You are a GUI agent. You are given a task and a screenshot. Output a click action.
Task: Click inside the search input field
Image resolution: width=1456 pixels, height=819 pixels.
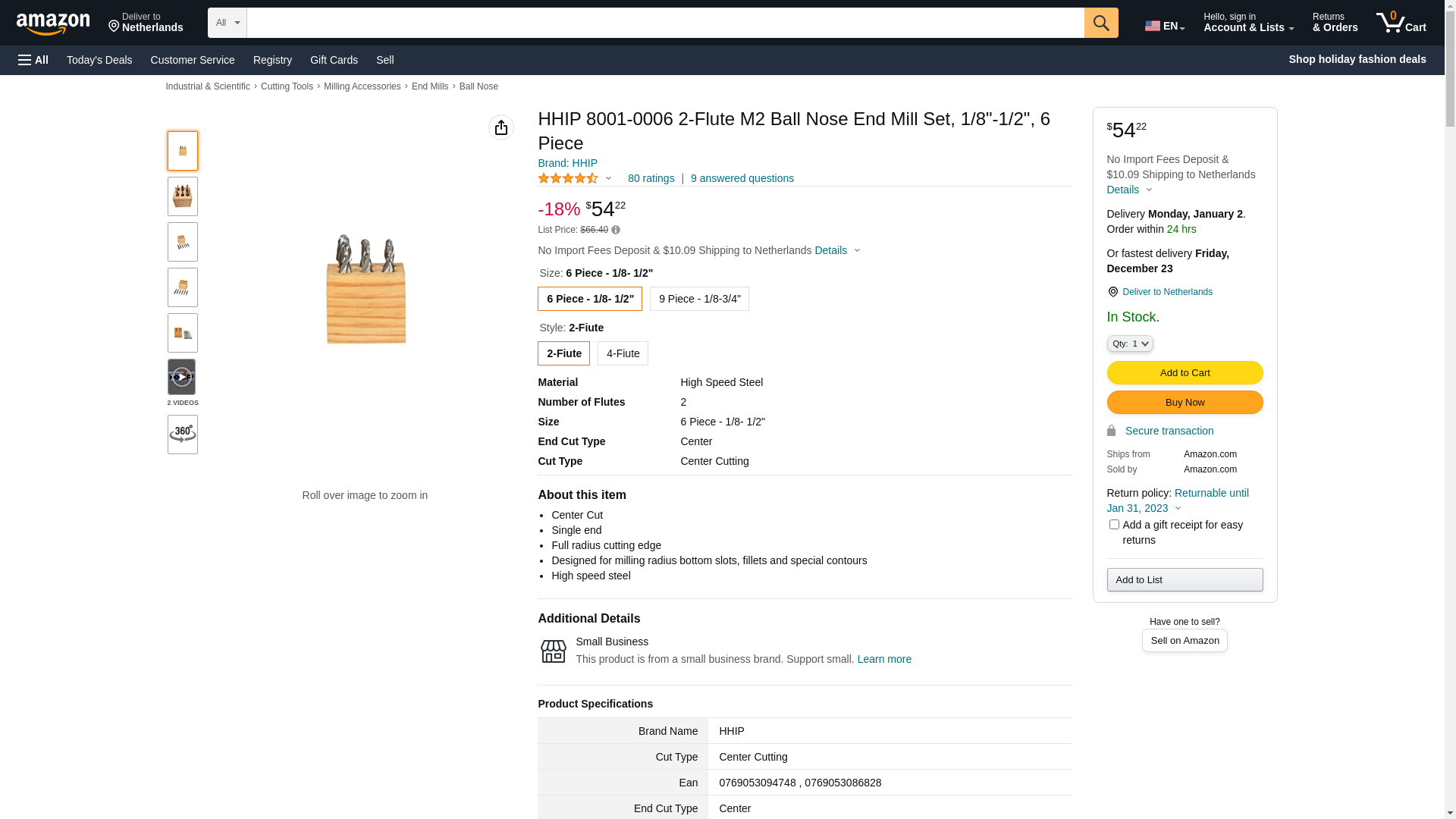click(x=665, y=23)
